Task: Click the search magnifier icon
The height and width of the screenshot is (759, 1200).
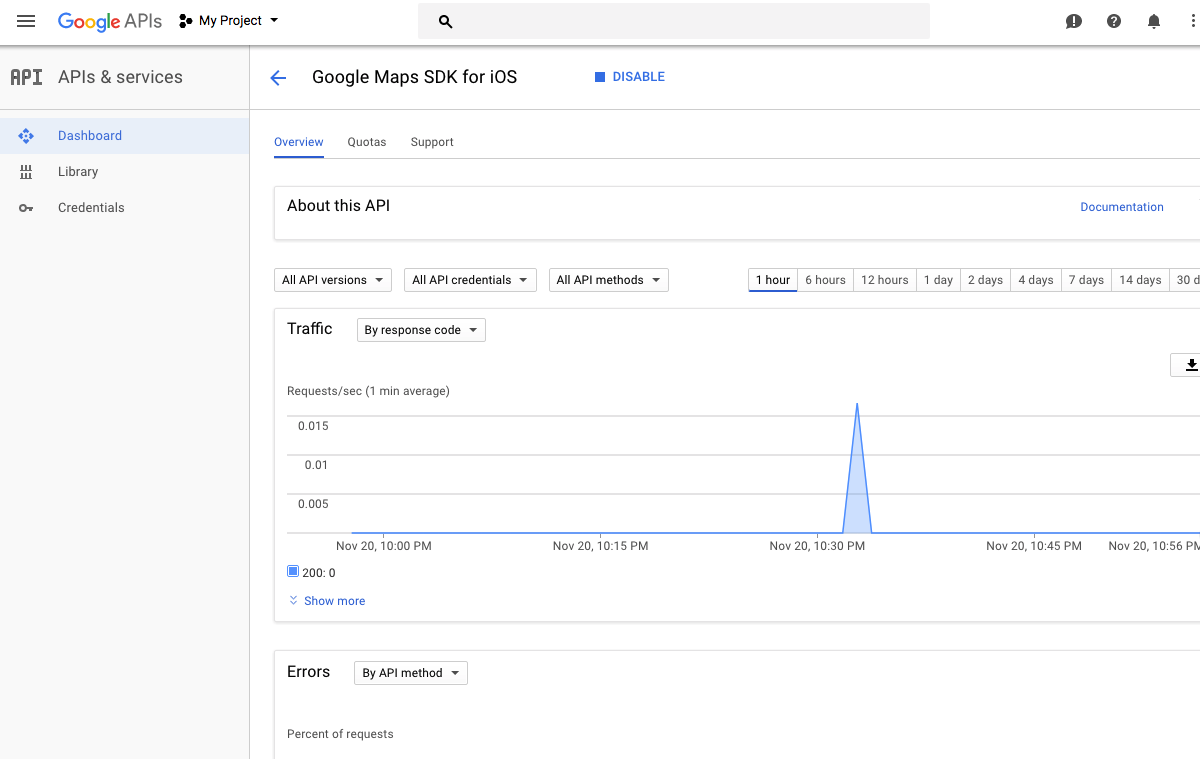Action: (x=446, y=21)
